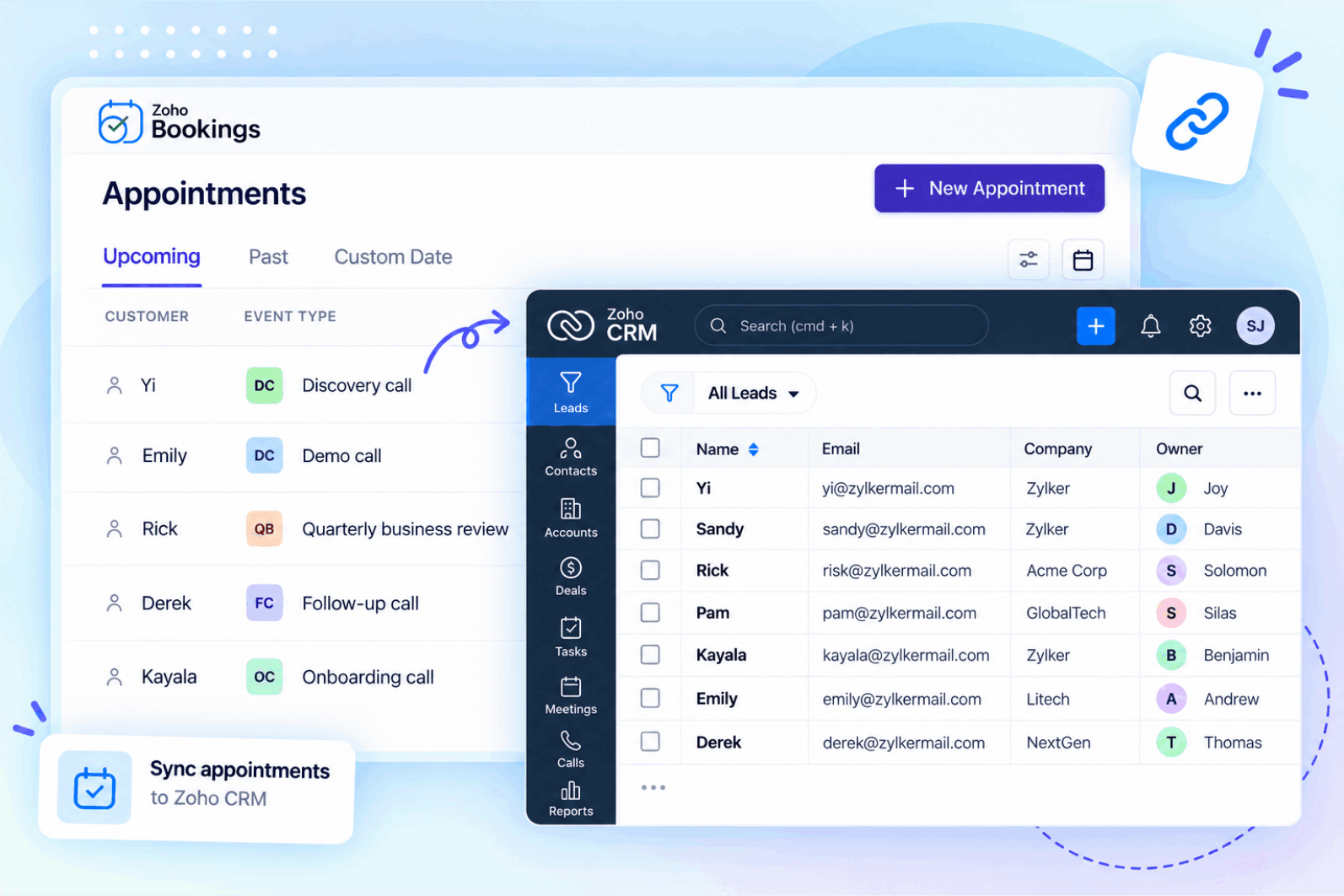Open the Contacts module in CRM sidebar
This screenshot has height=896, width=1344.
pos(571,458)
